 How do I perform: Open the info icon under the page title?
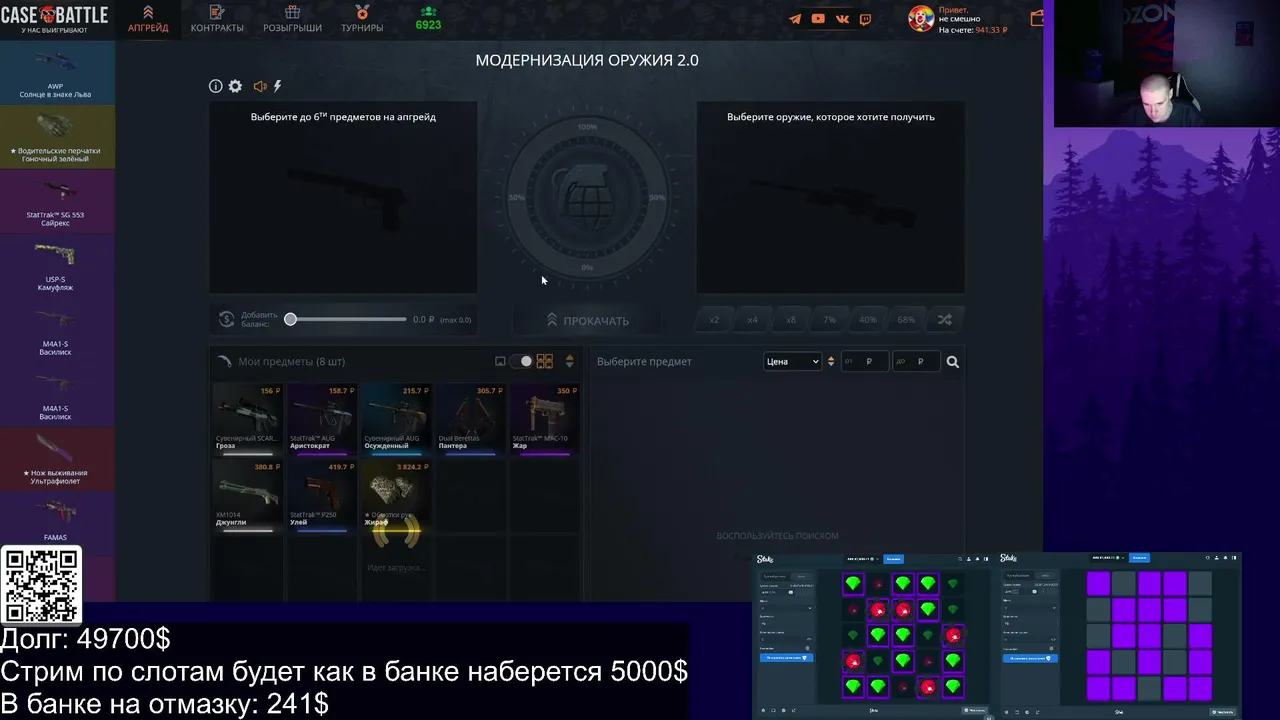[215, 87]
